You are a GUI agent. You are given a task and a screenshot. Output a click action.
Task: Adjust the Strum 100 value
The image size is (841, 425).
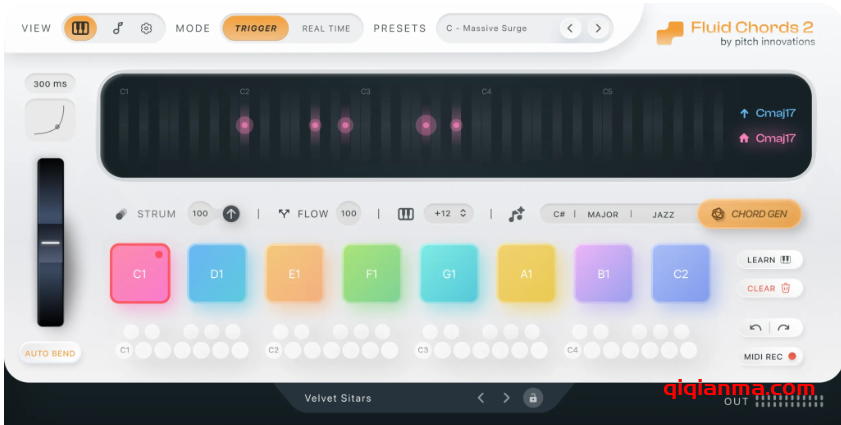(200, 214)
